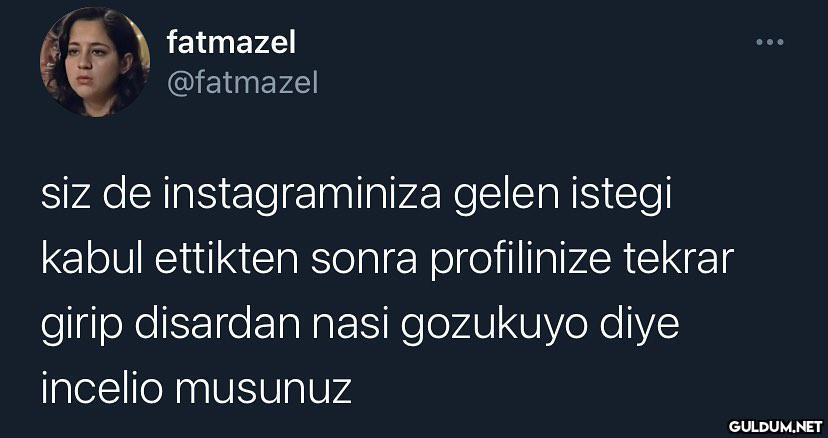
Task: Click the word disardan in the tweet
Action: click(217, 325)
